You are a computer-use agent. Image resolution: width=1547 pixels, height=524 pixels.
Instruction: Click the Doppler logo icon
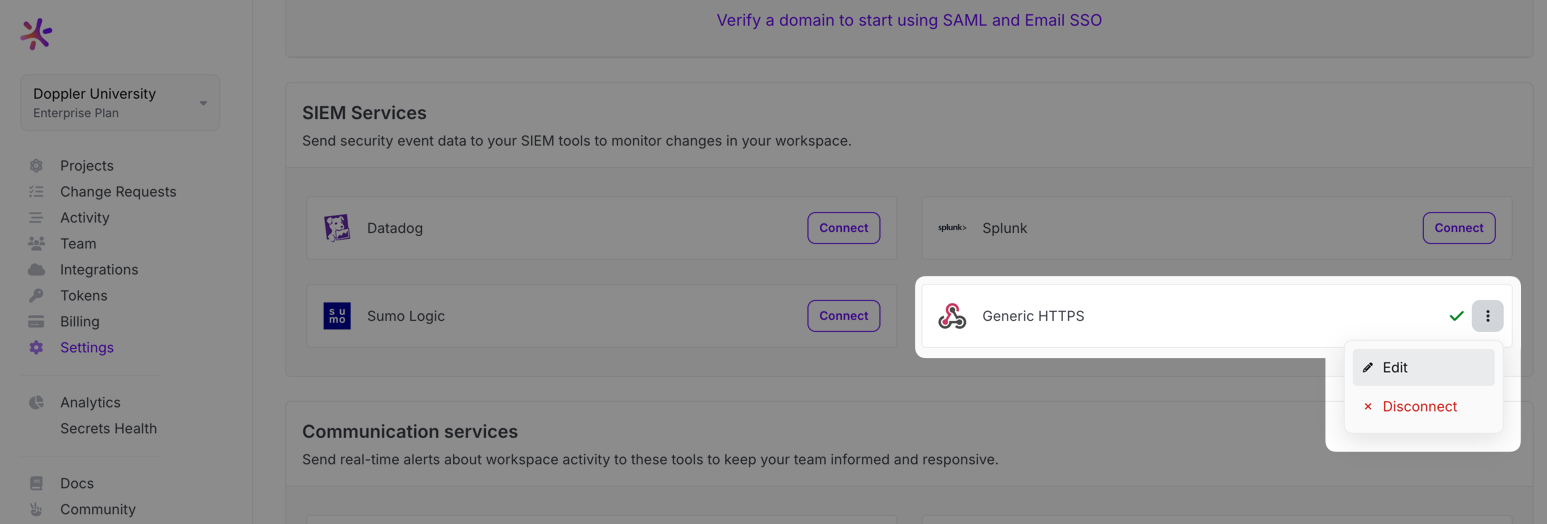point(36,34)
